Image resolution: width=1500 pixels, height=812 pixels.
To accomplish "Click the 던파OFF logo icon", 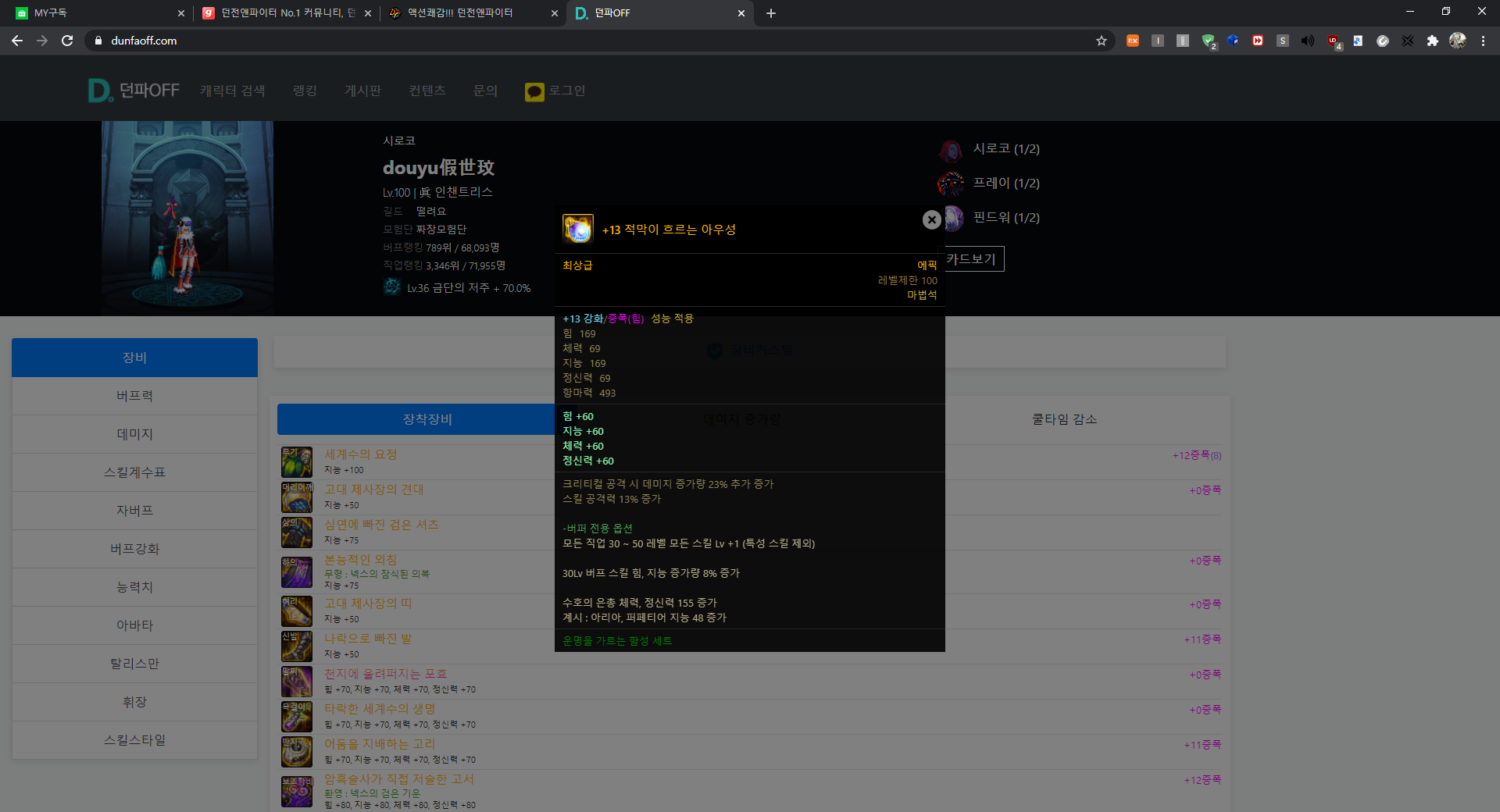I will tap(99, 91).
